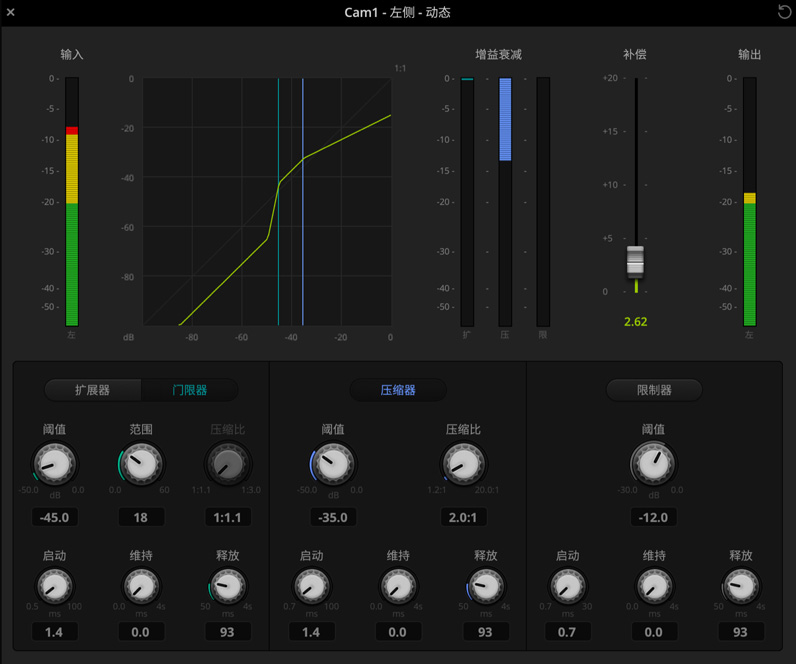Click the expander 启动 attack knob
The width and height of the screenshot is (796, 664).
54,587
